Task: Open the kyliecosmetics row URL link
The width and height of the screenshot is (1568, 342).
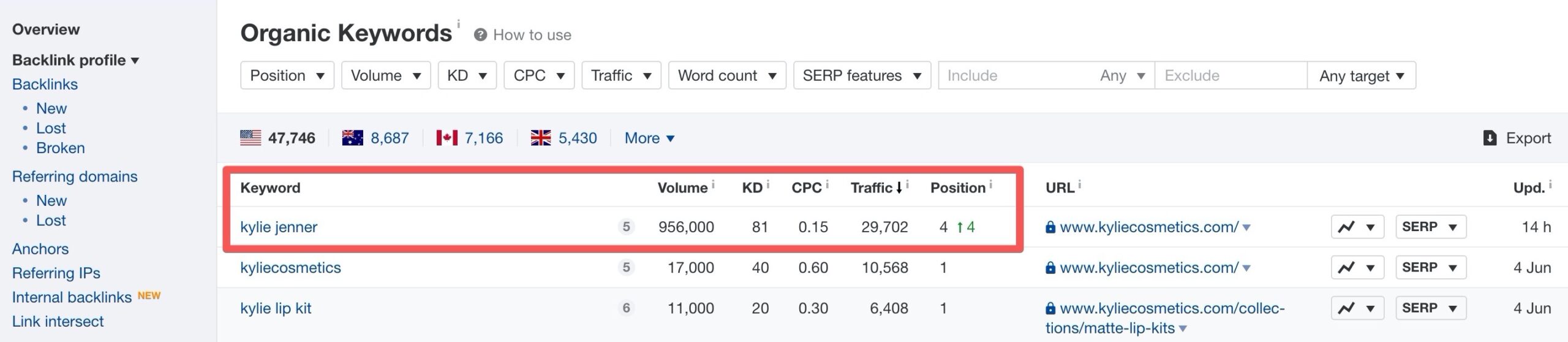Action: coord(1149,268)
